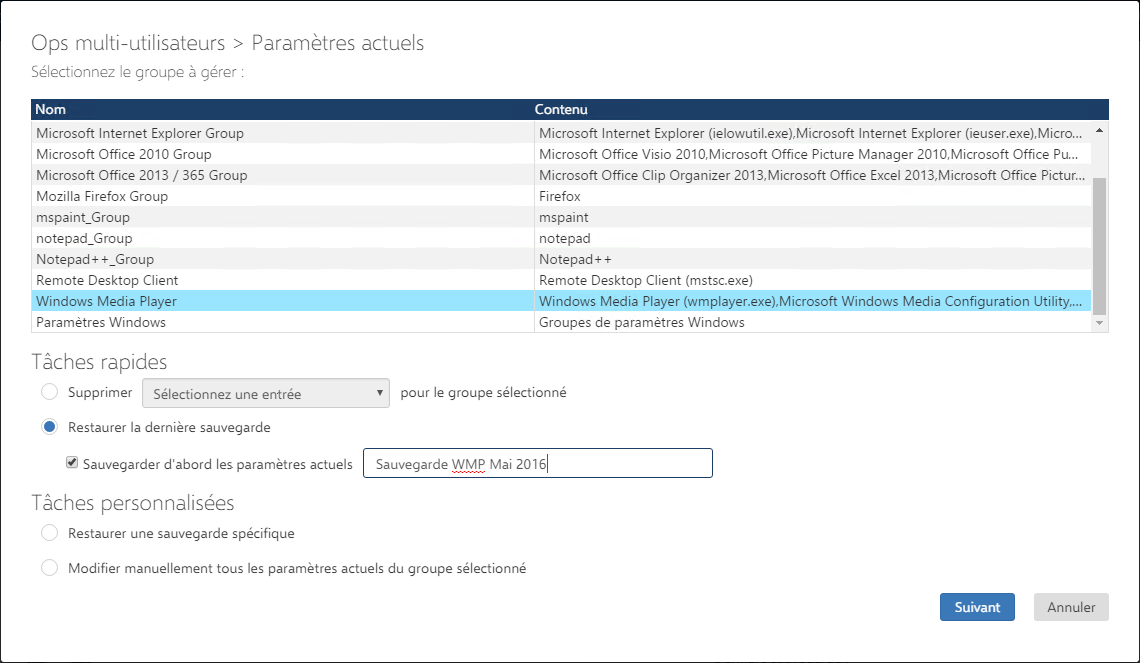Click Remote Desktop Client (mstsc.exe) cell
The width and height of the screenshot is (1140, 663).
click(x=813, y=280)
